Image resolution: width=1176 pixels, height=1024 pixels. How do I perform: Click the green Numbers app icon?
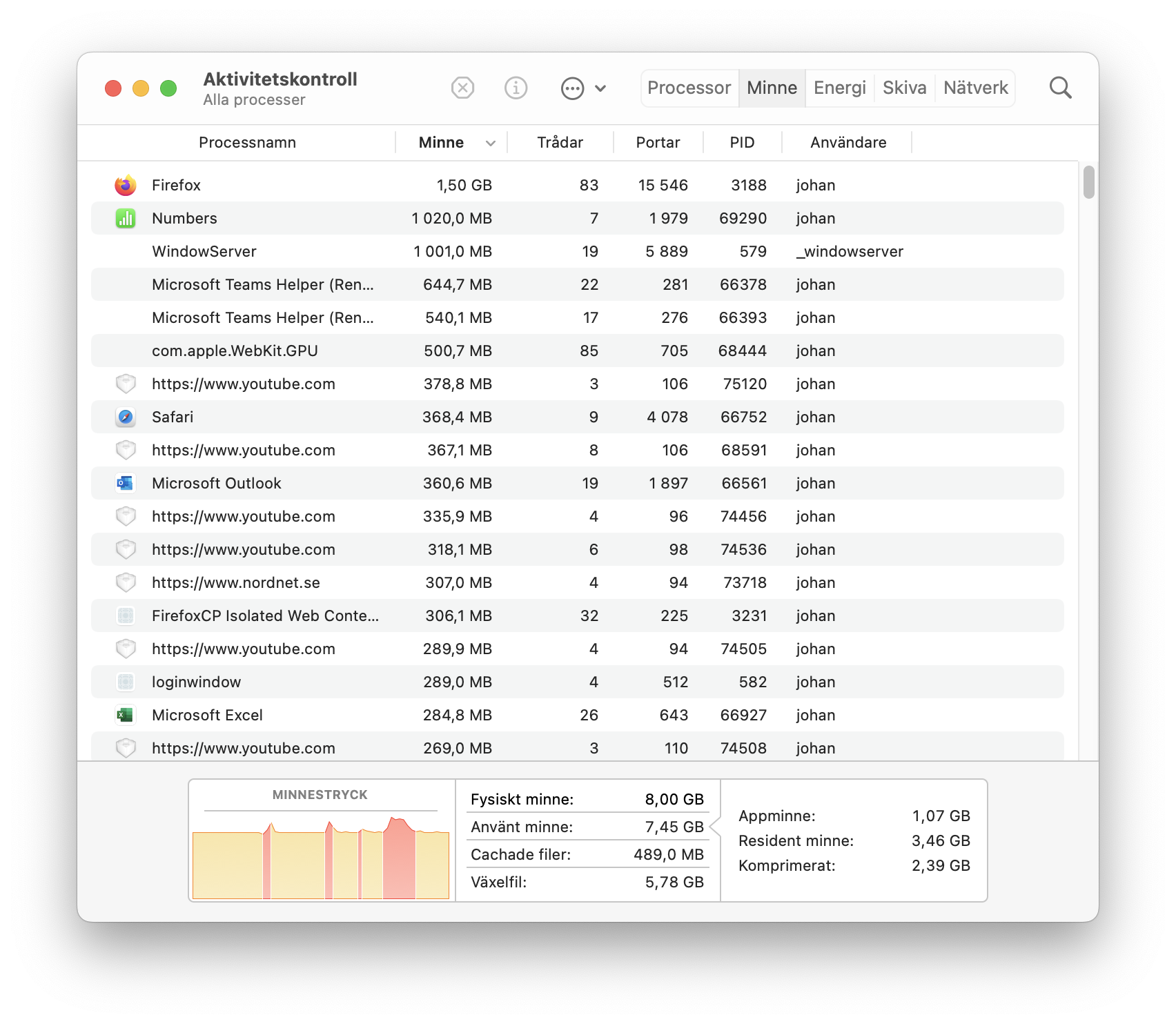(126, 218)
